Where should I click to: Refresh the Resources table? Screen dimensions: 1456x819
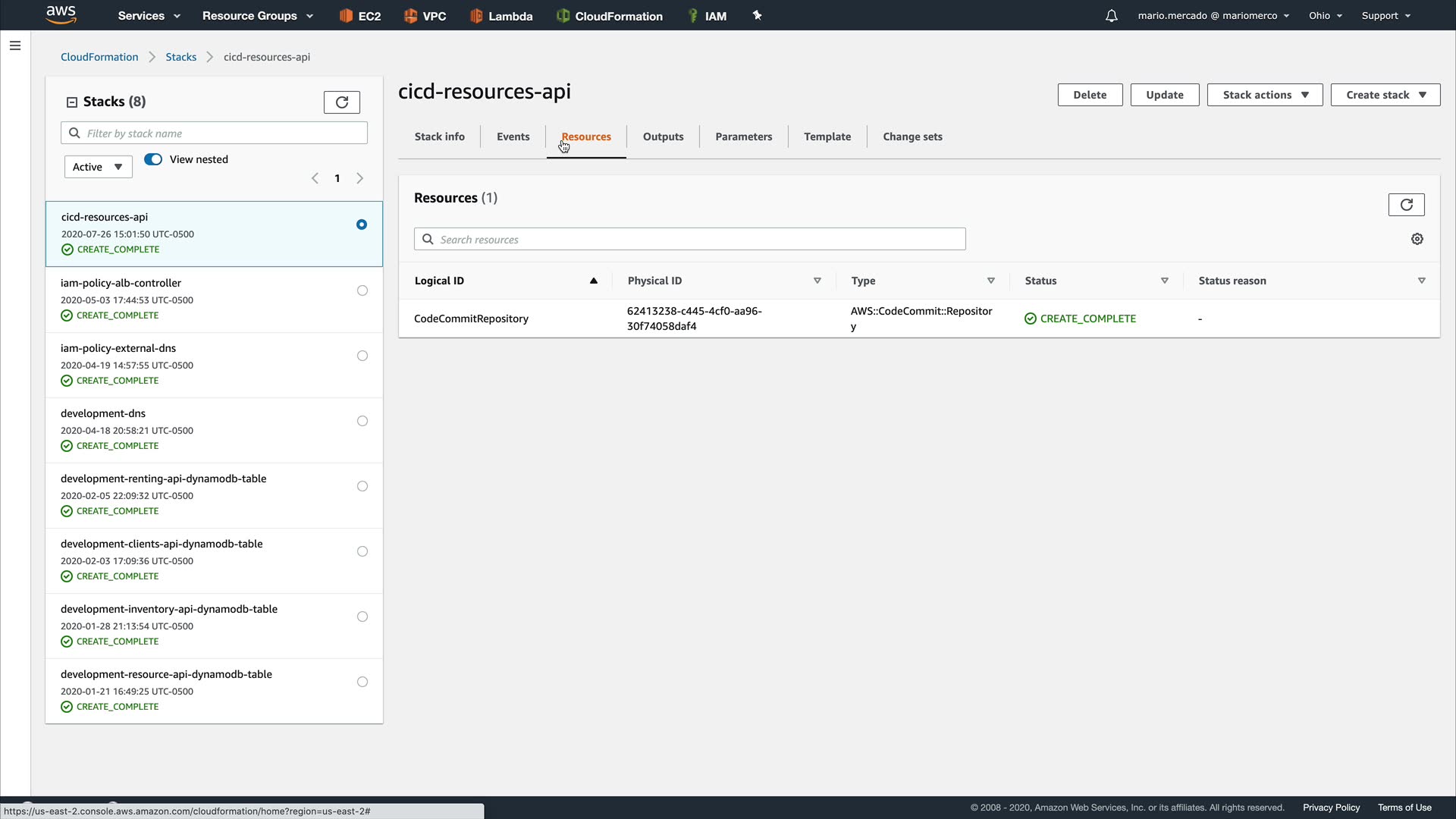pos(1406,205)
